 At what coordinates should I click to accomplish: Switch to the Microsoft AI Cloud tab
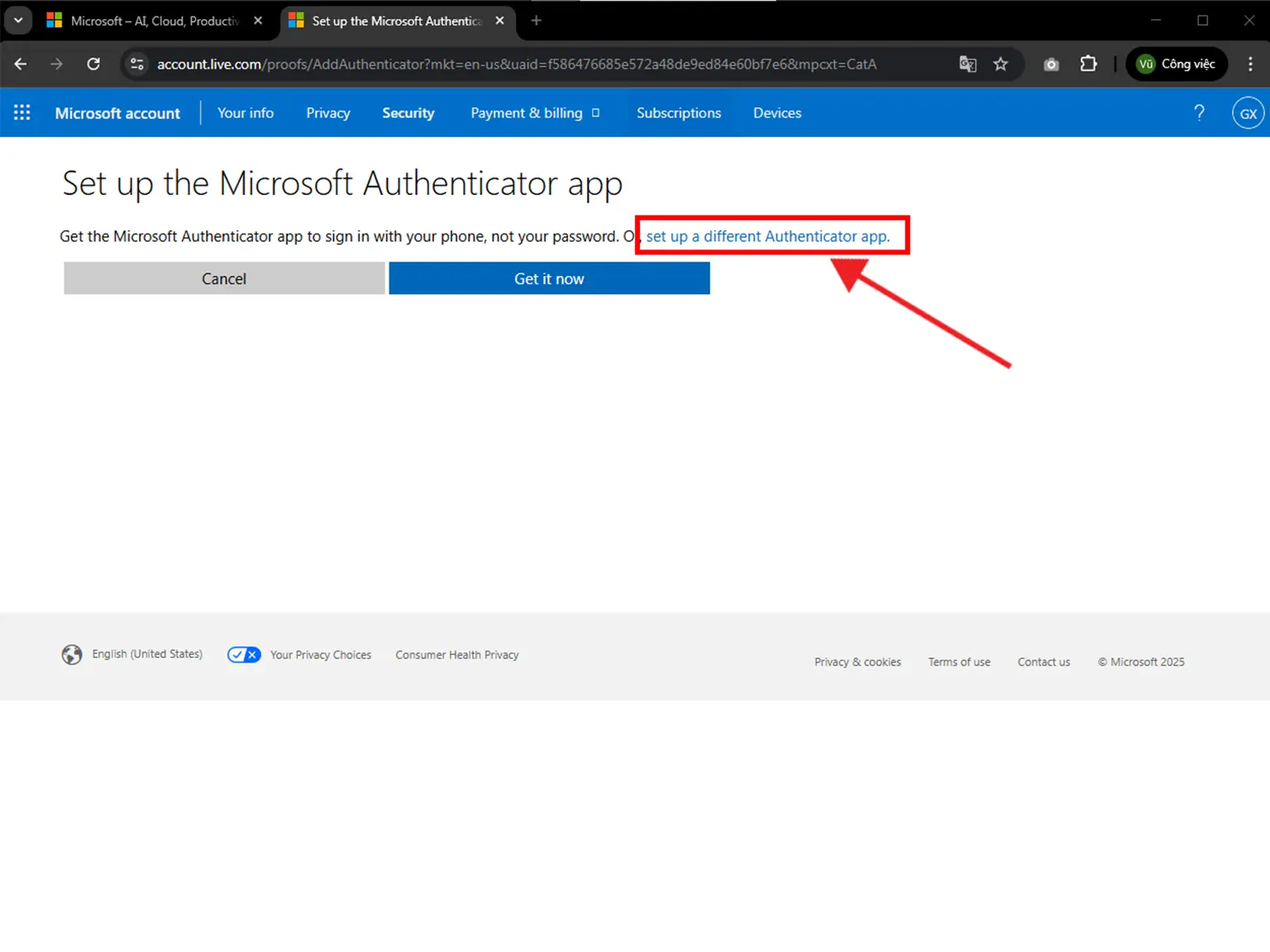pos(149,21)
